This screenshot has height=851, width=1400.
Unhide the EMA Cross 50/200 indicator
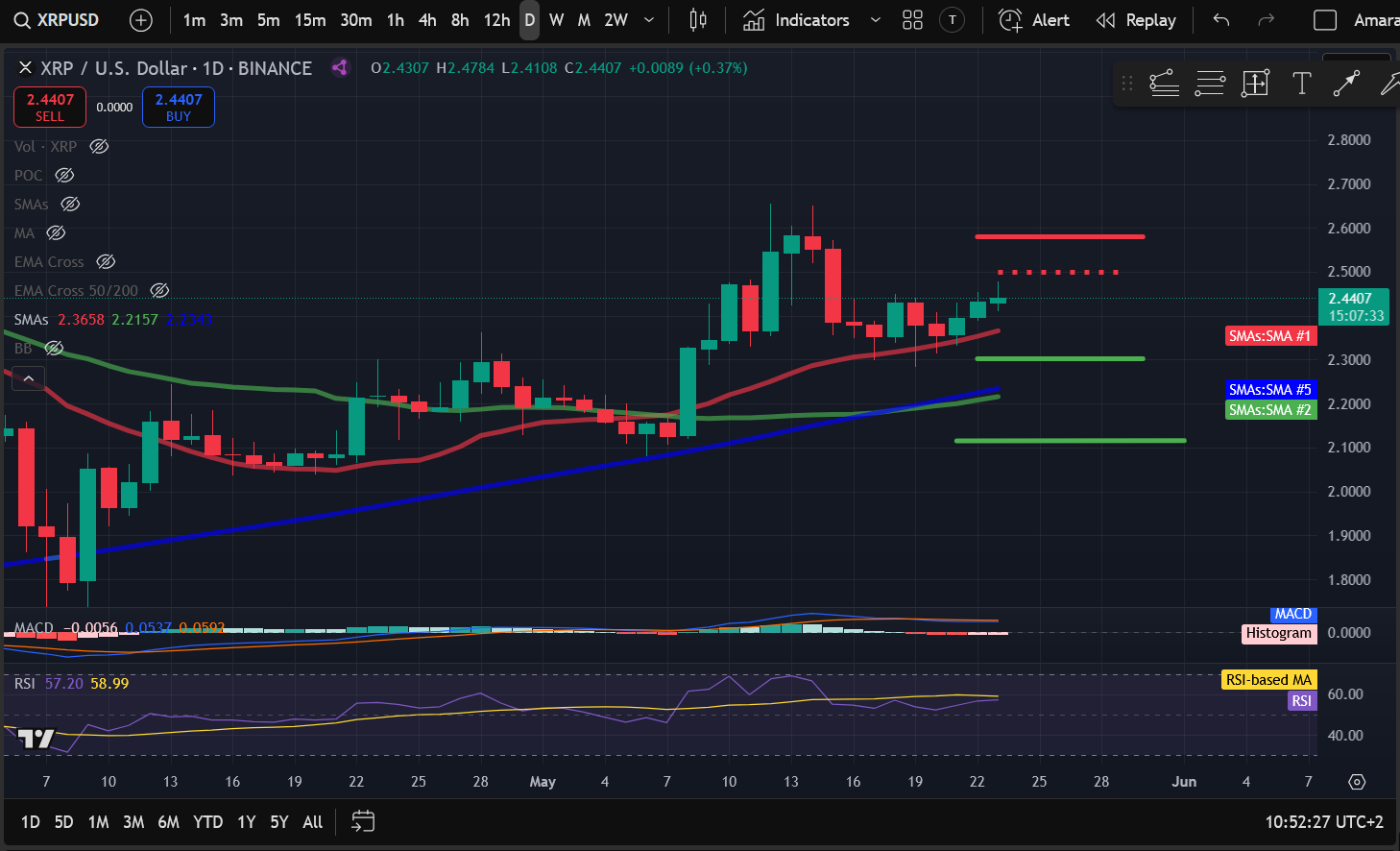tap(160, 291)
